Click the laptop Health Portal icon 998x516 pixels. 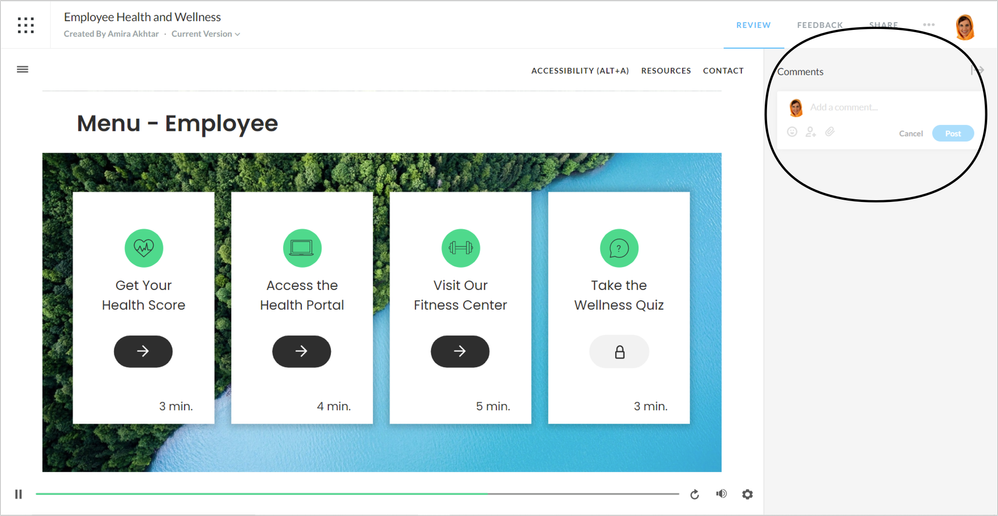point(302,248)
